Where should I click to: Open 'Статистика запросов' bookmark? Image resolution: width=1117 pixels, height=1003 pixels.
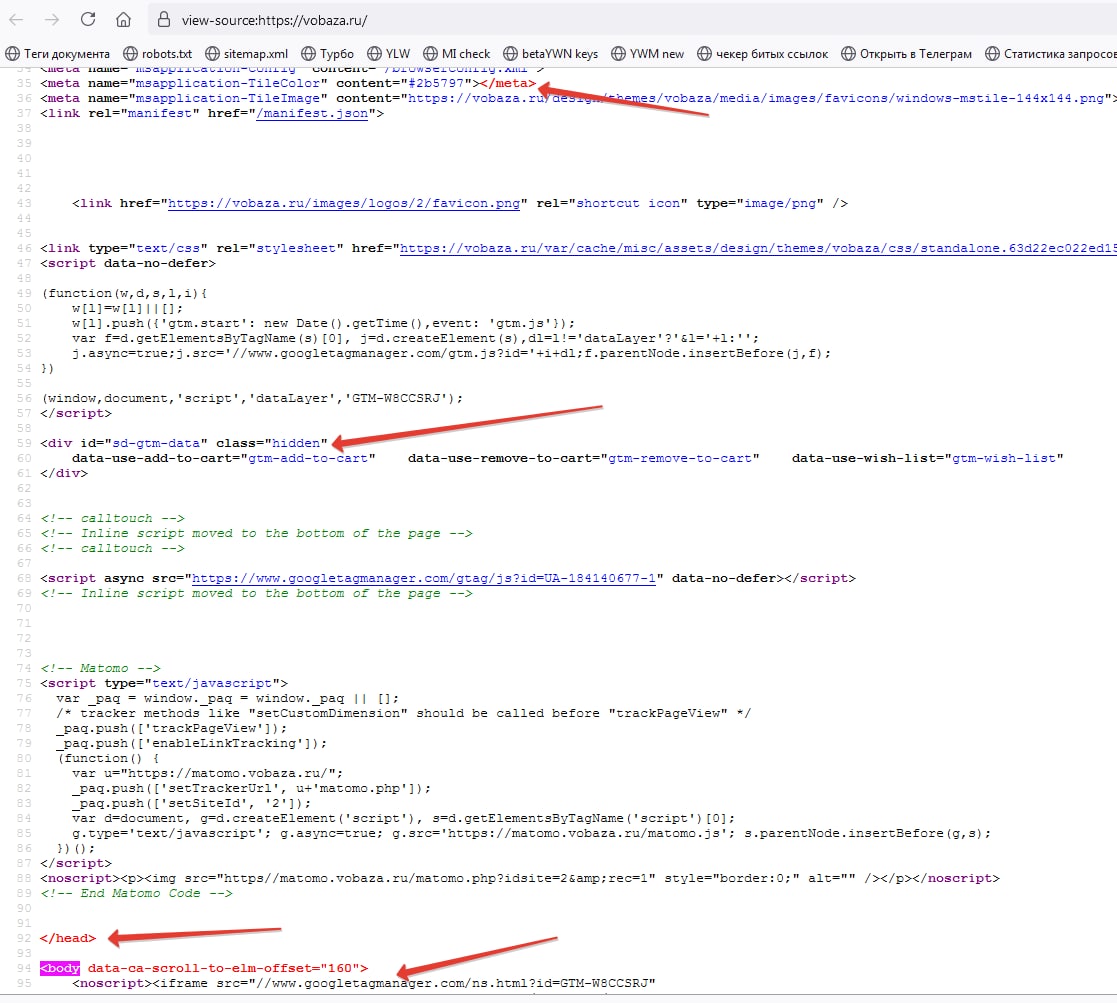[1051, 54]
